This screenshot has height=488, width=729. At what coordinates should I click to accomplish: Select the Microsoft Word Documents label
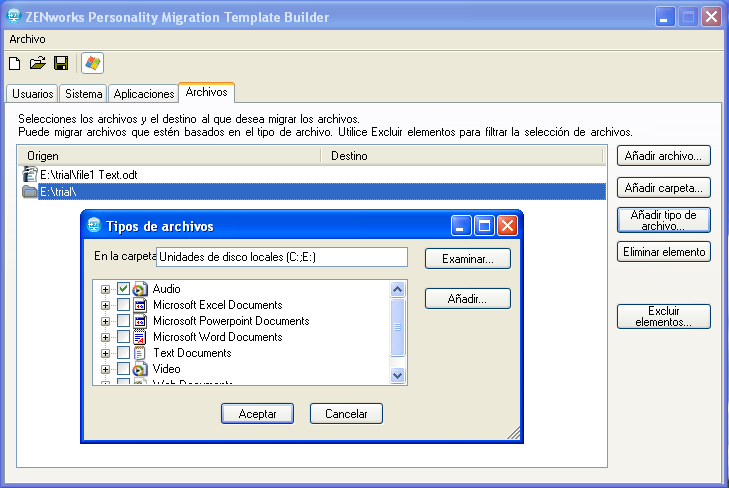point(218,337)
